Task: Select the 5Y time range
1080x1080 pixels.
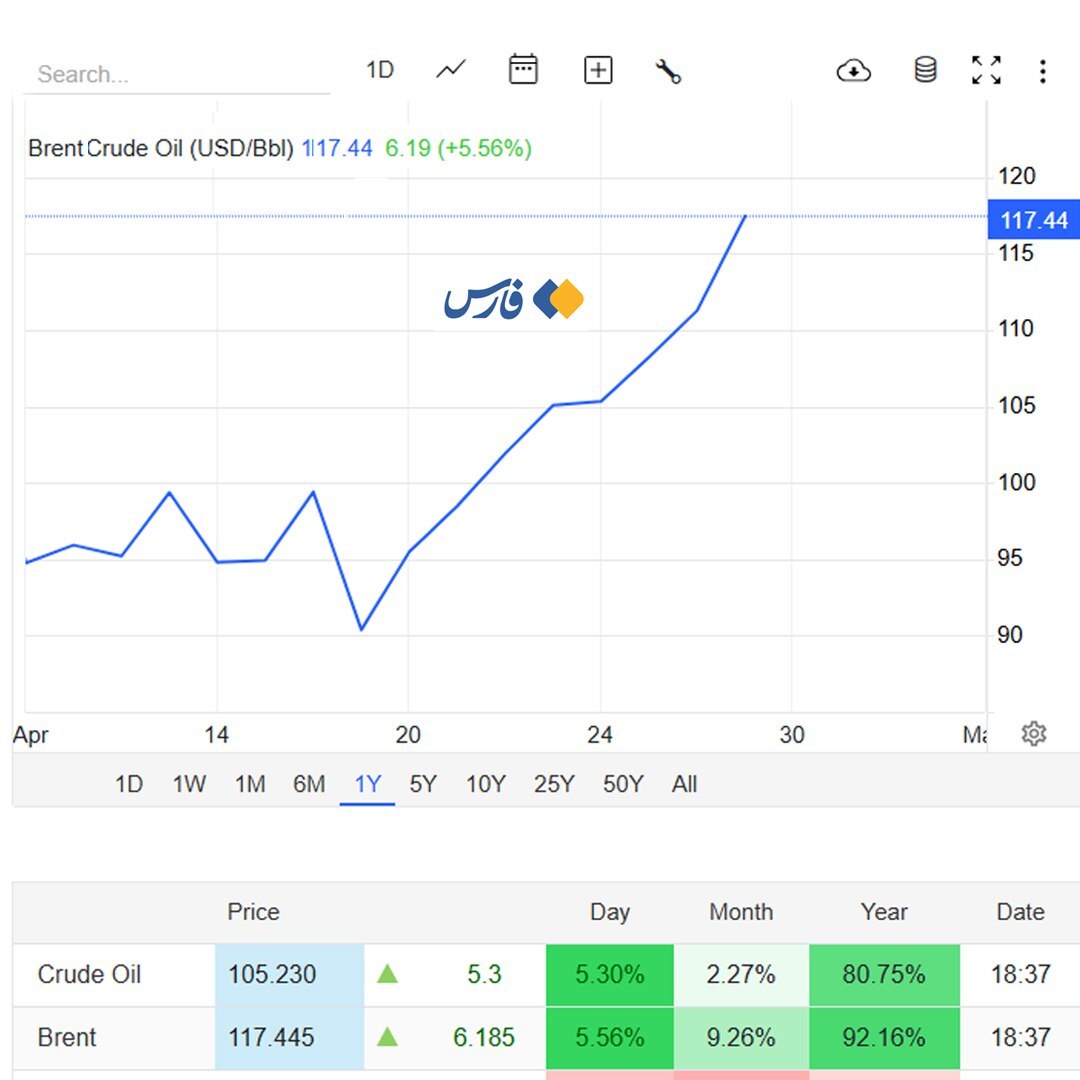Action: pyautogui.click(x=423, y=784)
